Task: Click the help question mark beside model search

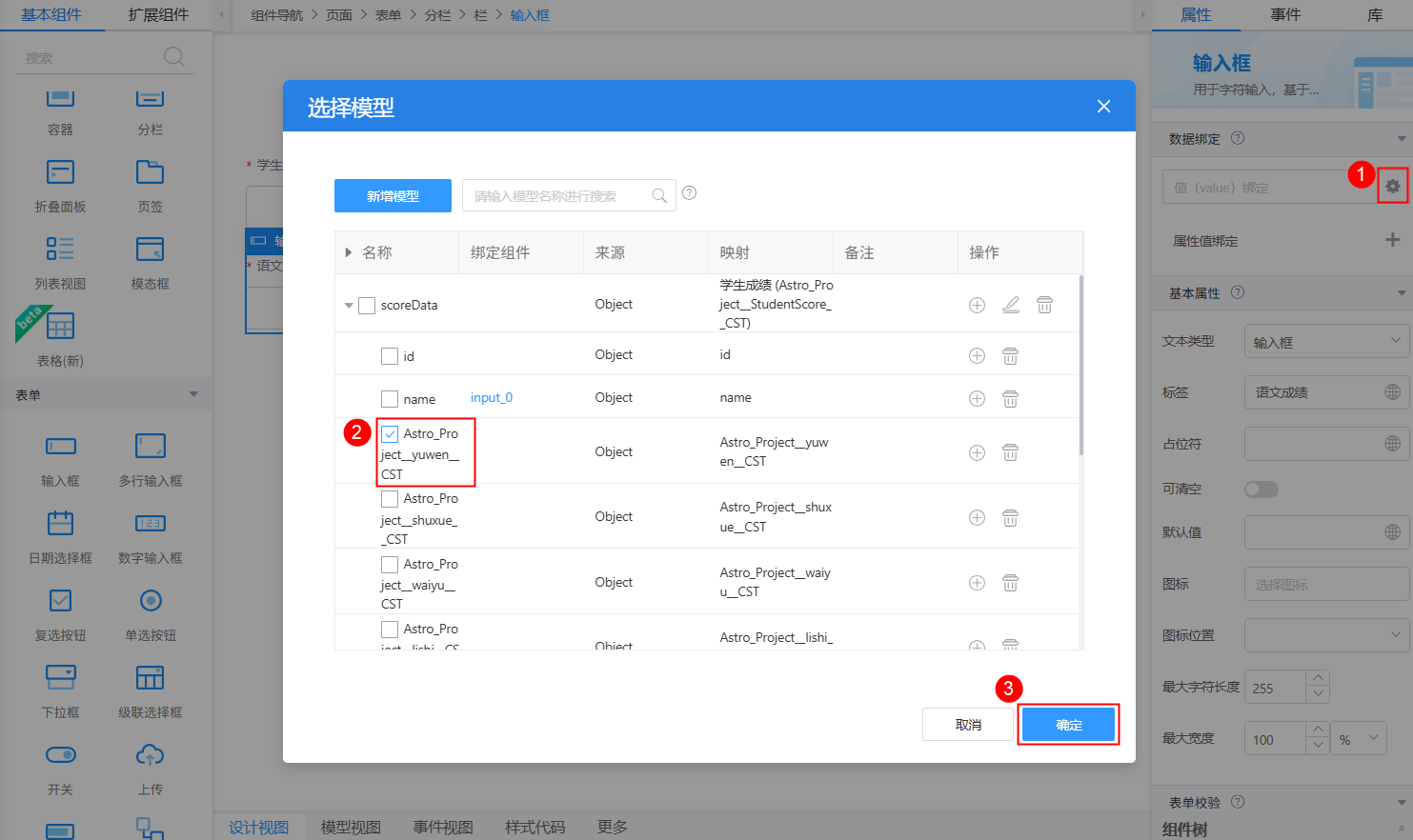Action: (690, 193)
